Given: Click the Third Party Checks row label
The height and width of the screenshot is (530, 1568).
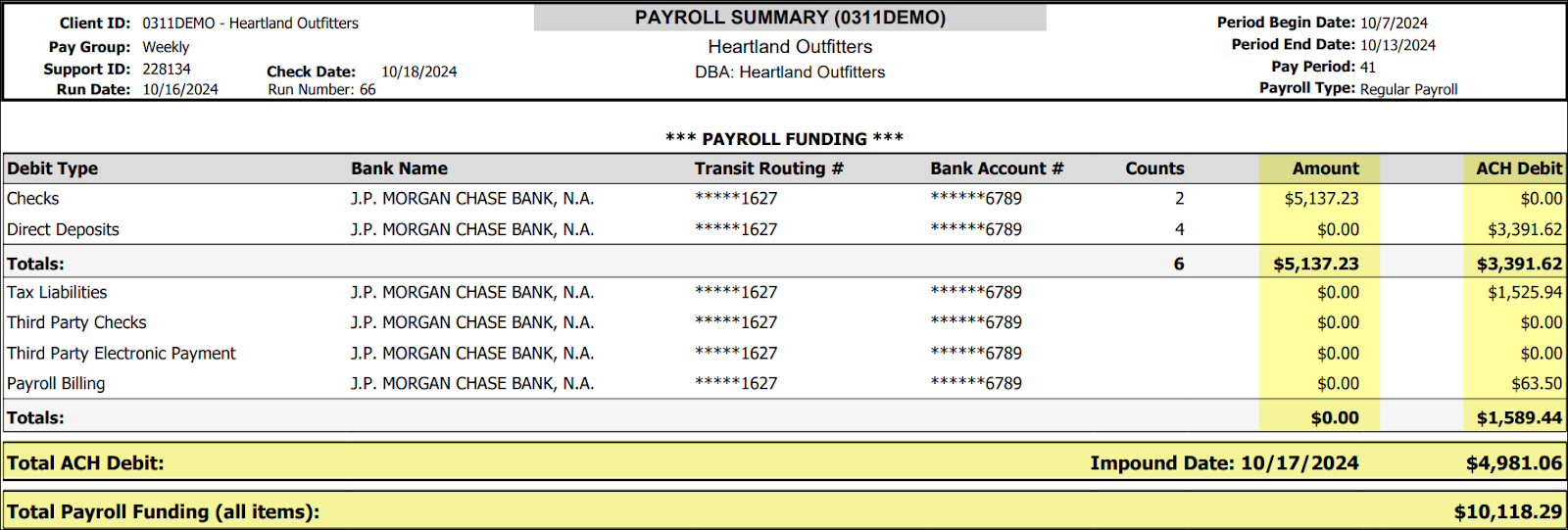Looking at the screenshot, I should tap(76, 322).
